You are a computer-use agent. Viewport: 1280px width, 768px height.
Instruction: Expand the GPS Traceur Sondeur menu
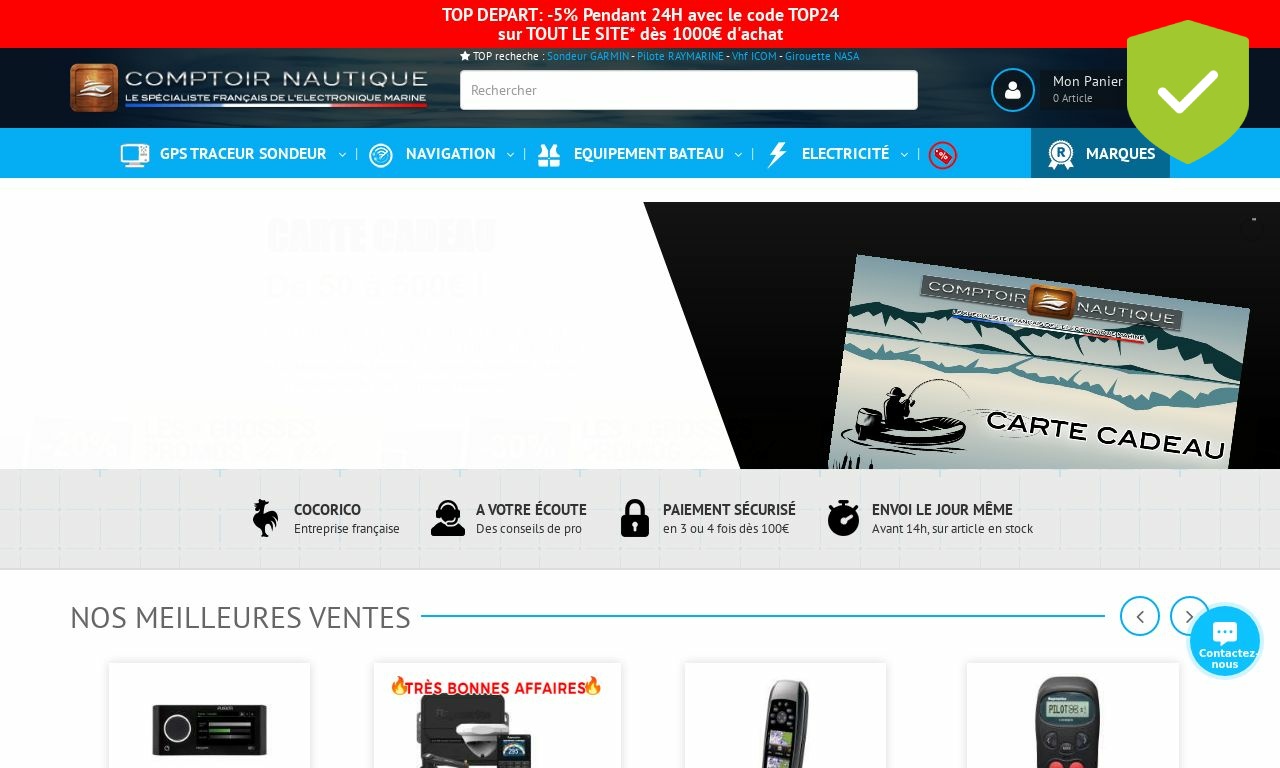tap(243, 154)
